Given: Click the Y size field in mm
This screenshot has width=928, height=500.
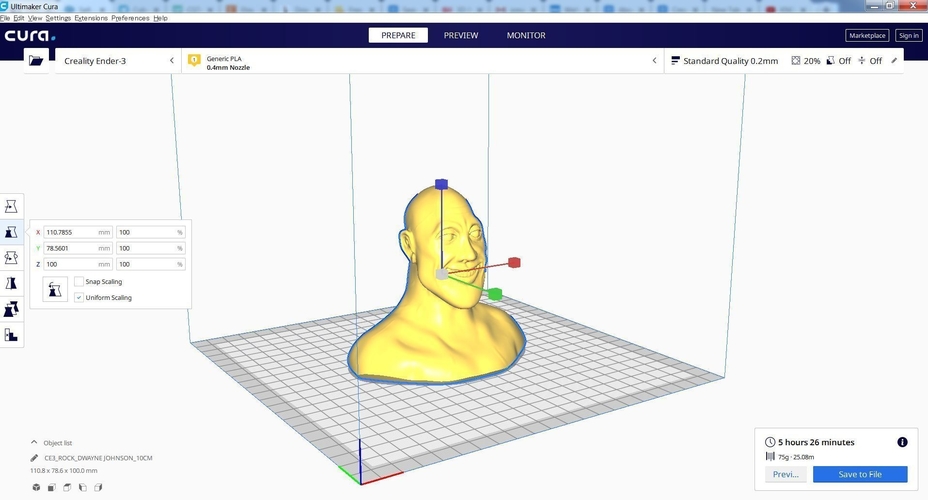Looking at the screenshot, I should [78, 249].
